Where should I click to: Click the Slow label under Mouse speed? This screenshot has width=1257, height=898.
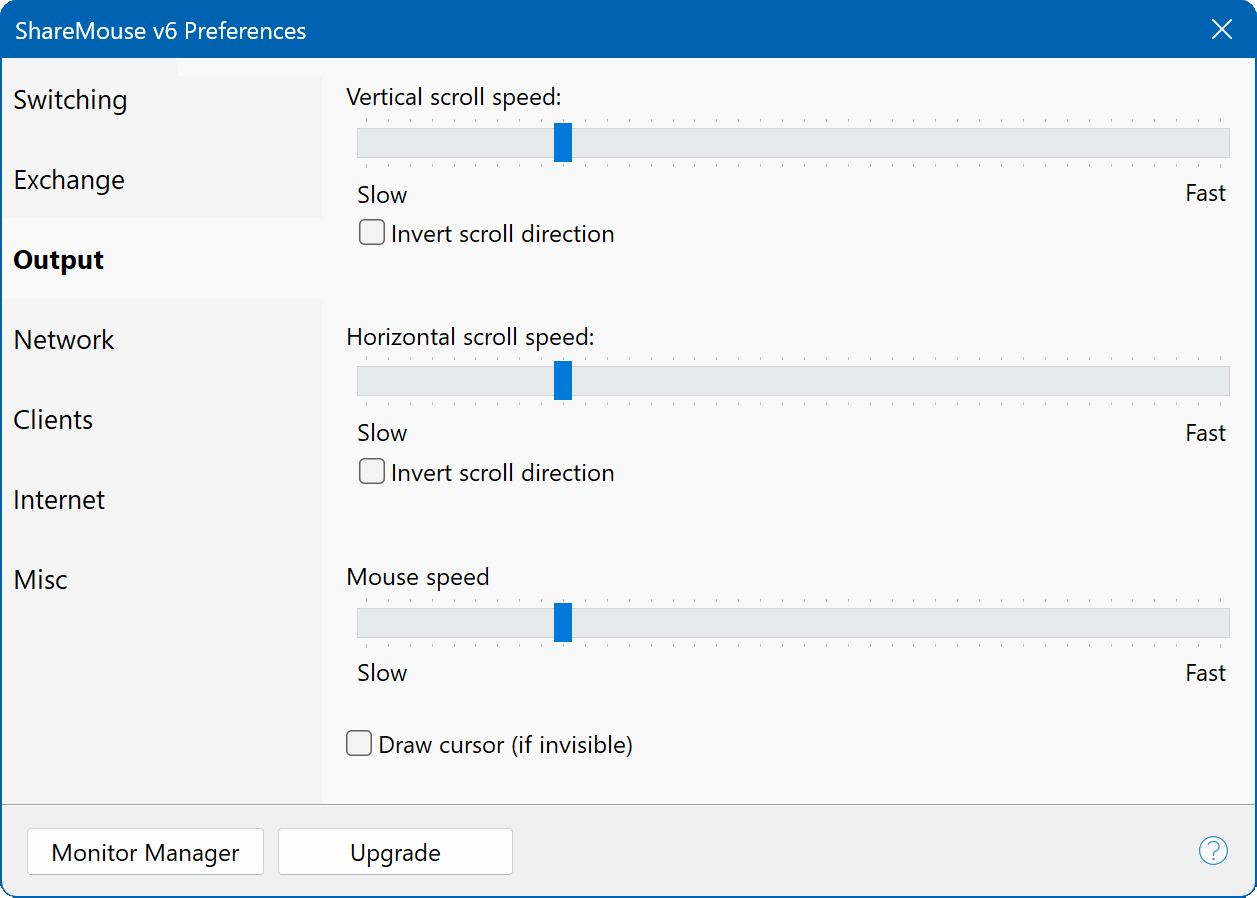pos(382,673)
